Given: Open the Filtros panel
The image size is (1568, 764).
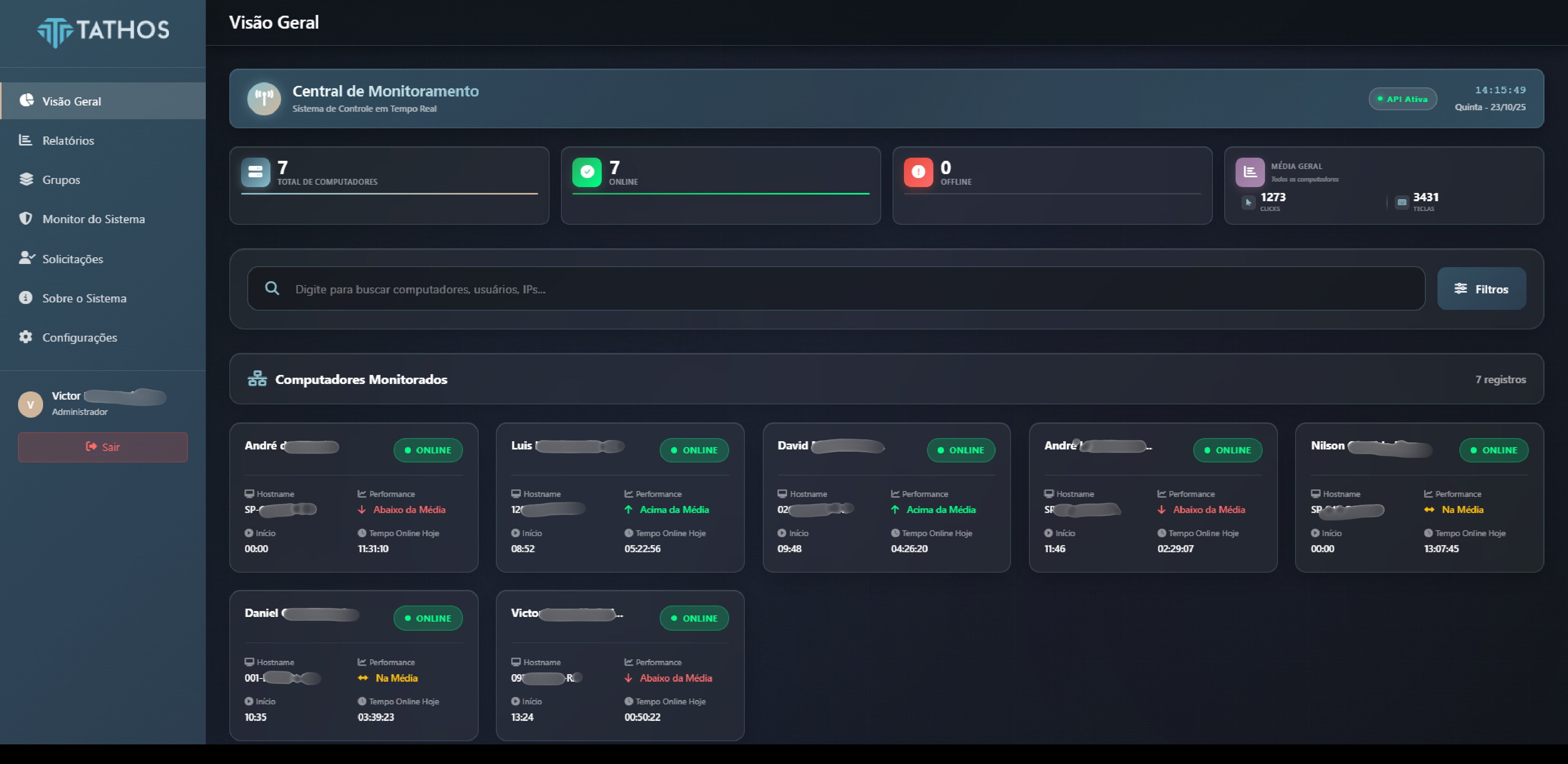Looking at the screenshot, I should 1482,289.
